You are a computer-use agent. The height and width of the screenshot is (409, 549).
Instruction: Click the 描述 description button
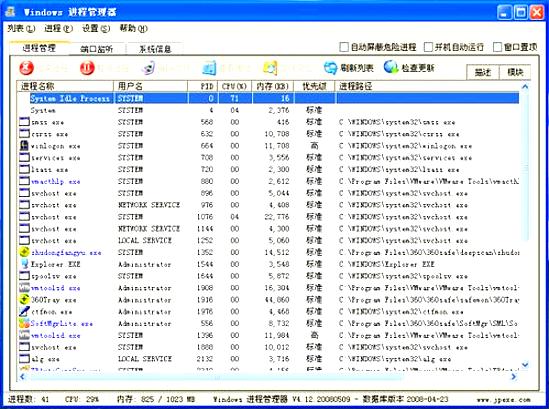483,72
